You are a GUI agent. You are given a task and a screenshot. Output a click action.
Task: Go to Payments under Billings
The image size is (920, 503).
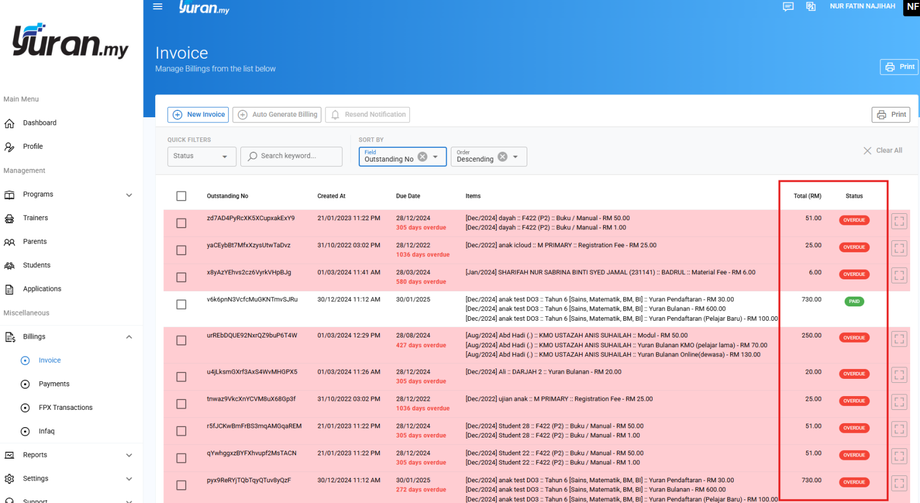[54, 384]
